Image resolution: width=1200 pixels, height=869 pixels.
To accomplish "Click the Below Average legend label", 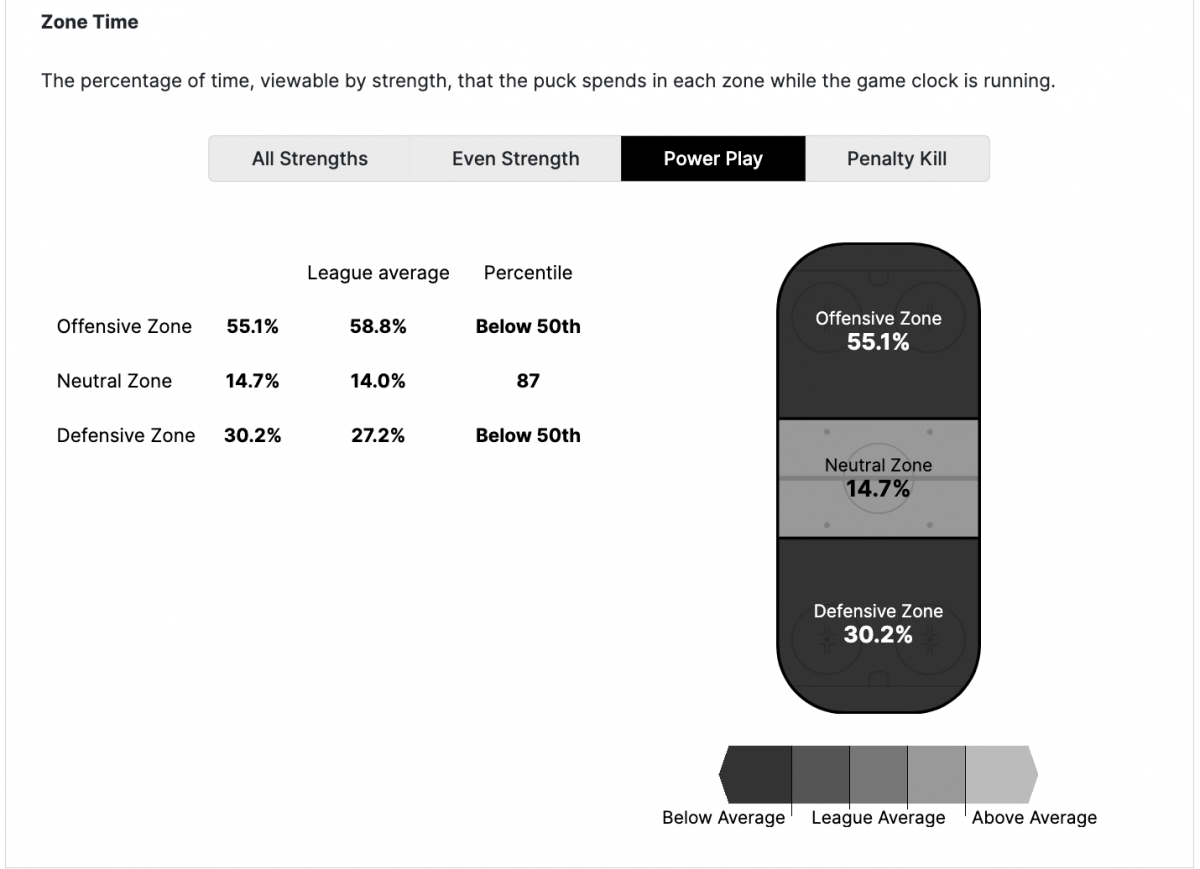I will 723,818.
